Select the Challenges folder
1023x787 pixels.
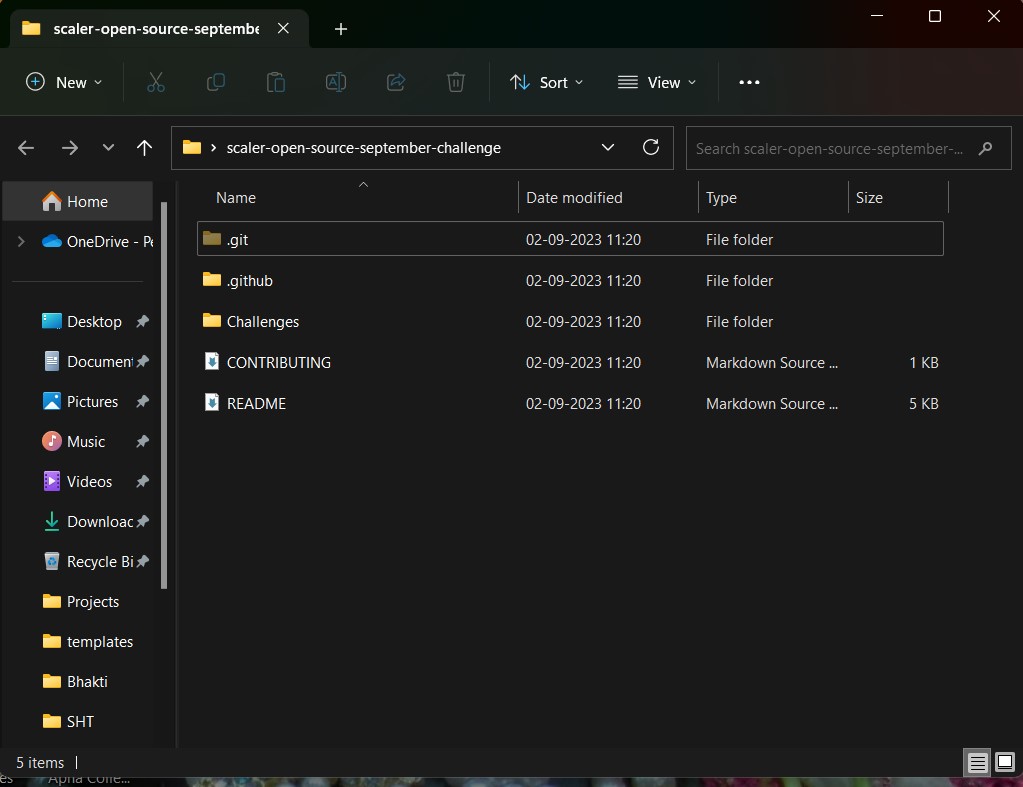tap(263, 322)
